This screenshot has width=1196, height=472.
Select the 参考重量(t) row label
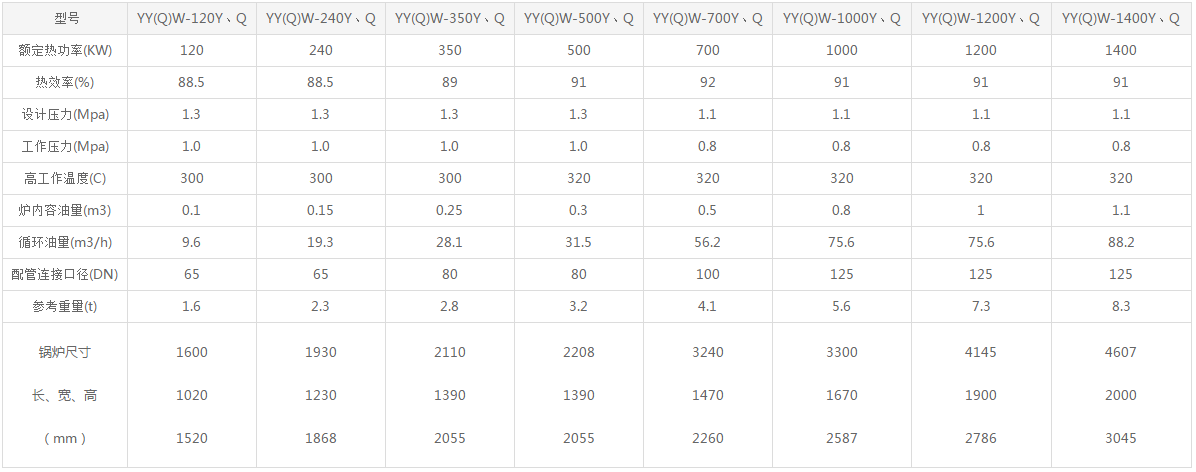coord(65,306)
